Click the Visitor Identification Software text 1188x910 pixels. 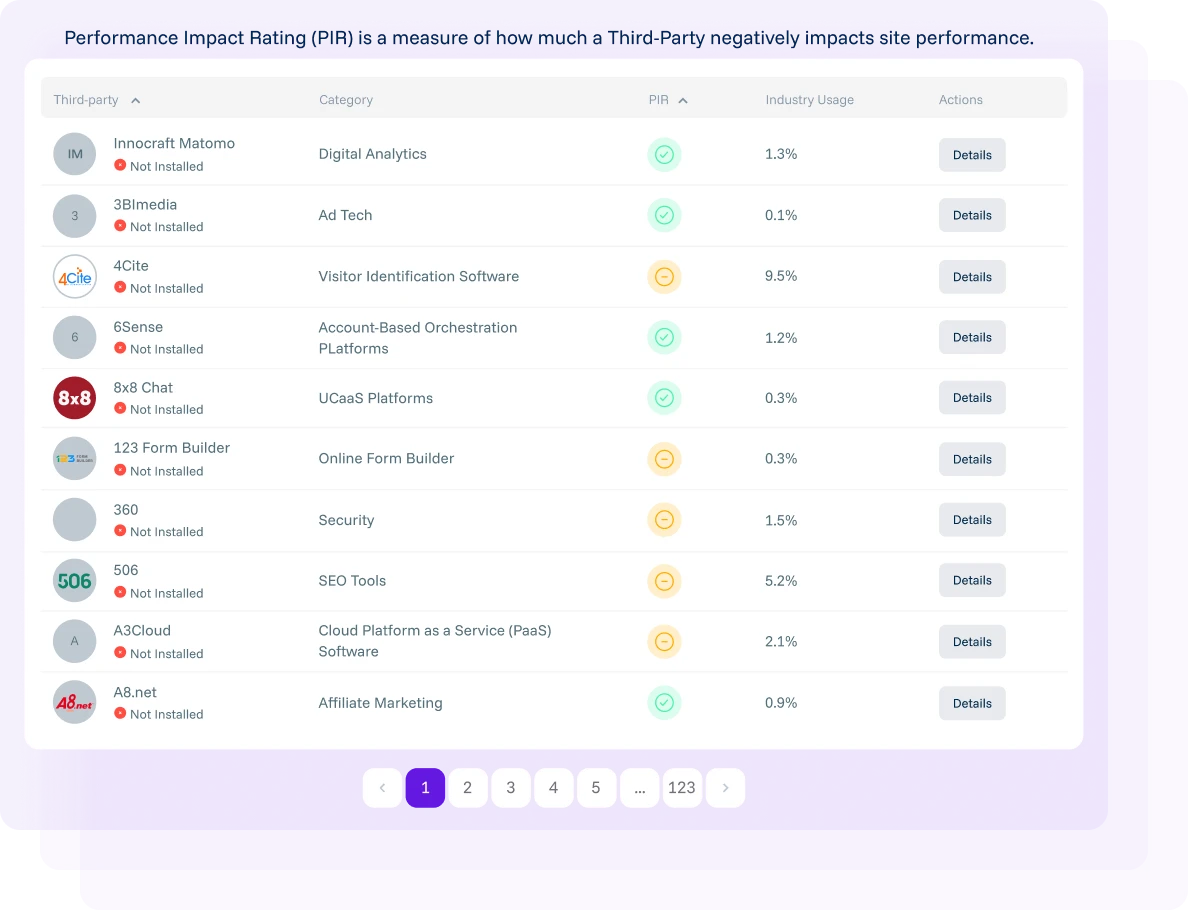(x=418, y=277)
